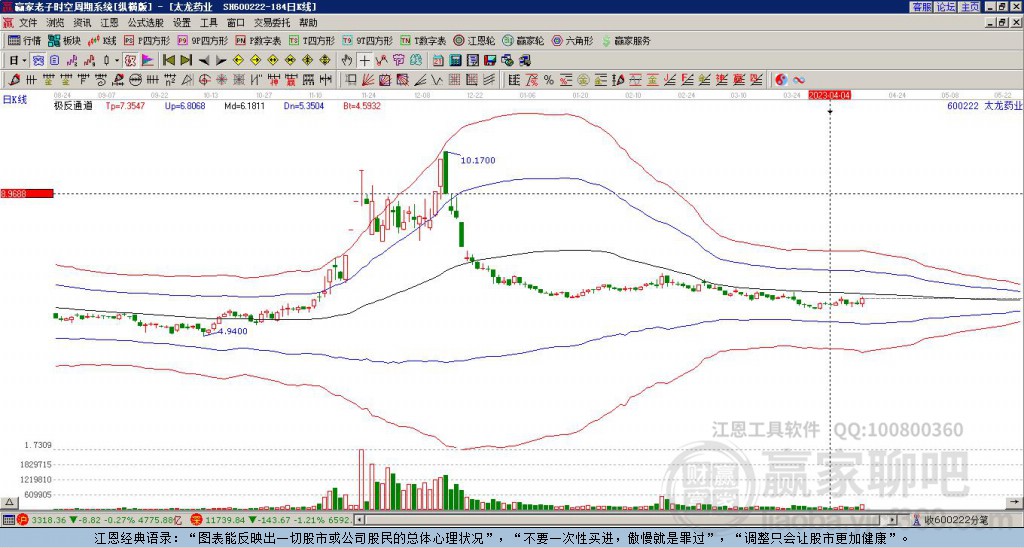This screenshot has width=1024, height=548.
Task: Click the red-blue yin-yang icon
Action: tap(781, 80)
